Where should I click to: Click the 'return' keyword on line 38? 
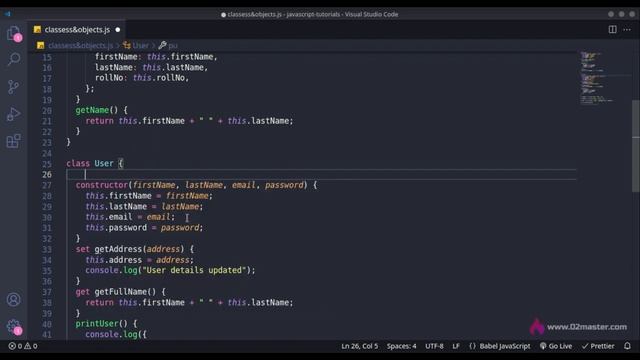coord(99,302)
